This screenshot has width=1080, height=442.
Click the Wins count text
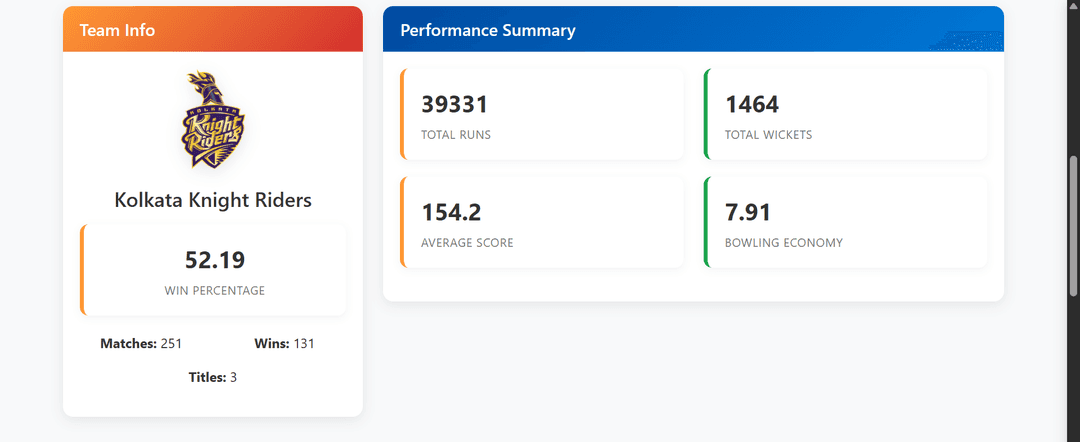284,344
